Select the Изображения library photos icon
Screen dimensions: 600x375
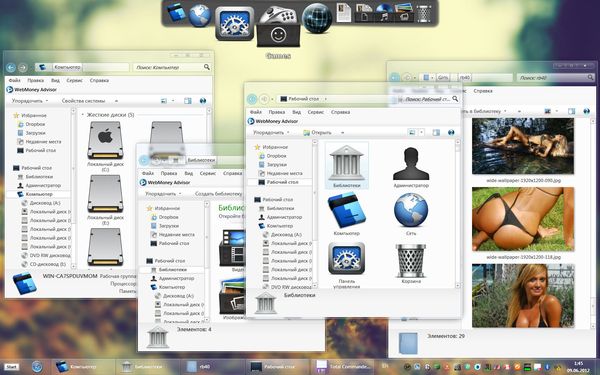click(x=232, y=298)
